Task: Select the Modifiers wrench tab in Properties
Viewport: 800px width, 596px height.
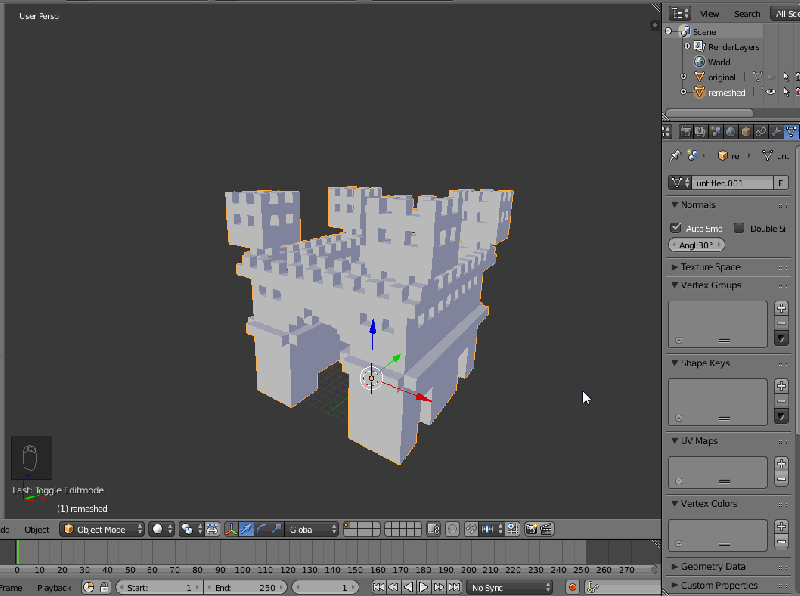Action: coord(776,131)
